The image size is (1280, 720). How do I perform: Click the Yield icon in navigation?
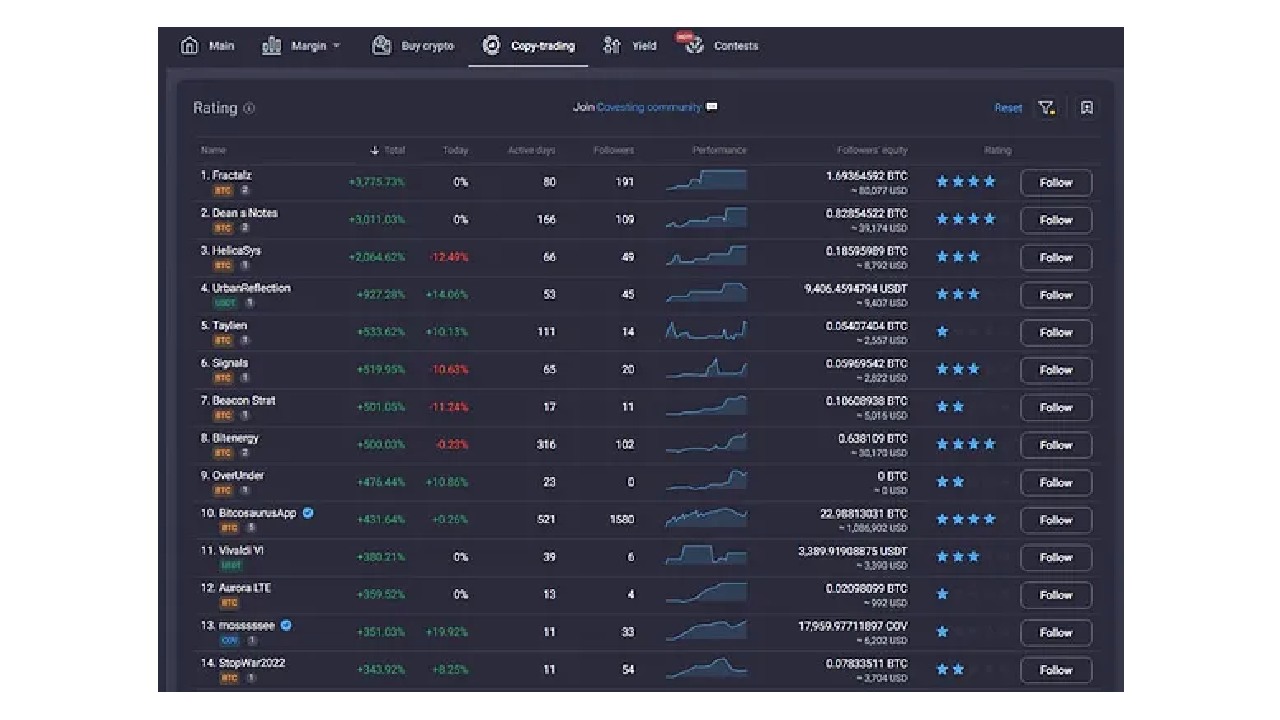click(x=612, y=46)
